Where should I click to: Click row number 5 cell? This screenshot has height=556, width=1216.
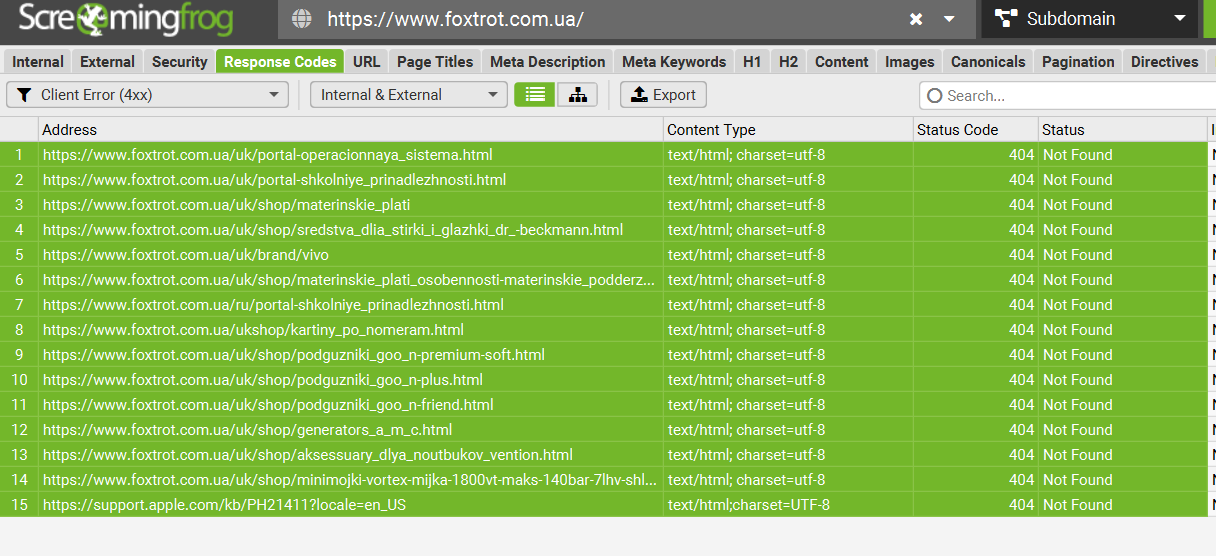[x=19, y=254]
